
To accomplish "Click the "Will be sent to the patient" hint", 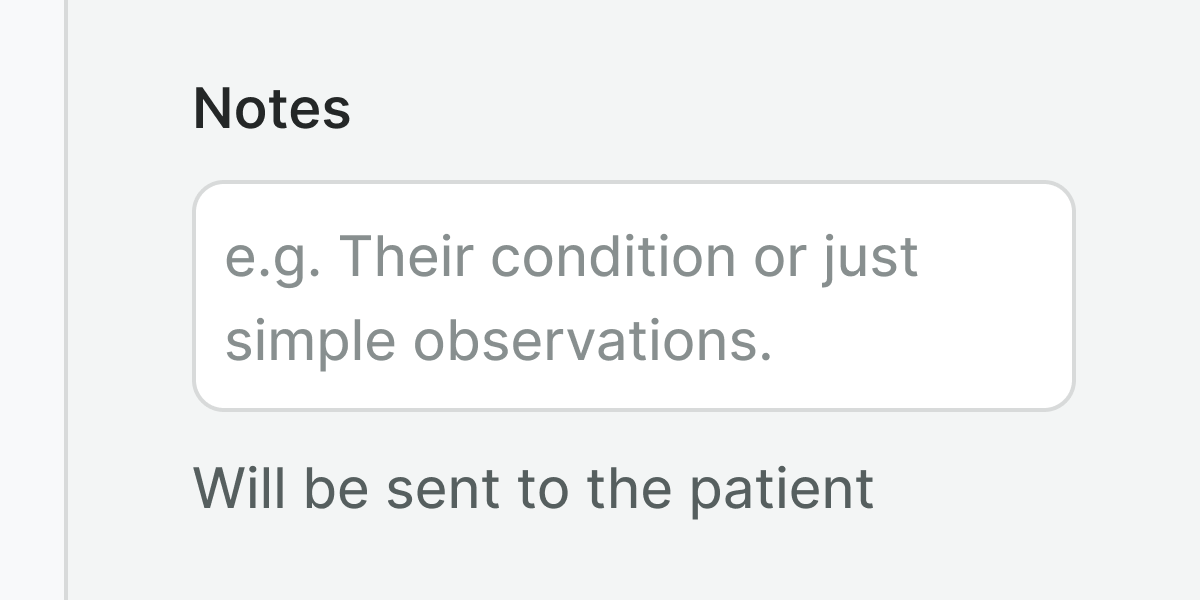I will point(533,488).
